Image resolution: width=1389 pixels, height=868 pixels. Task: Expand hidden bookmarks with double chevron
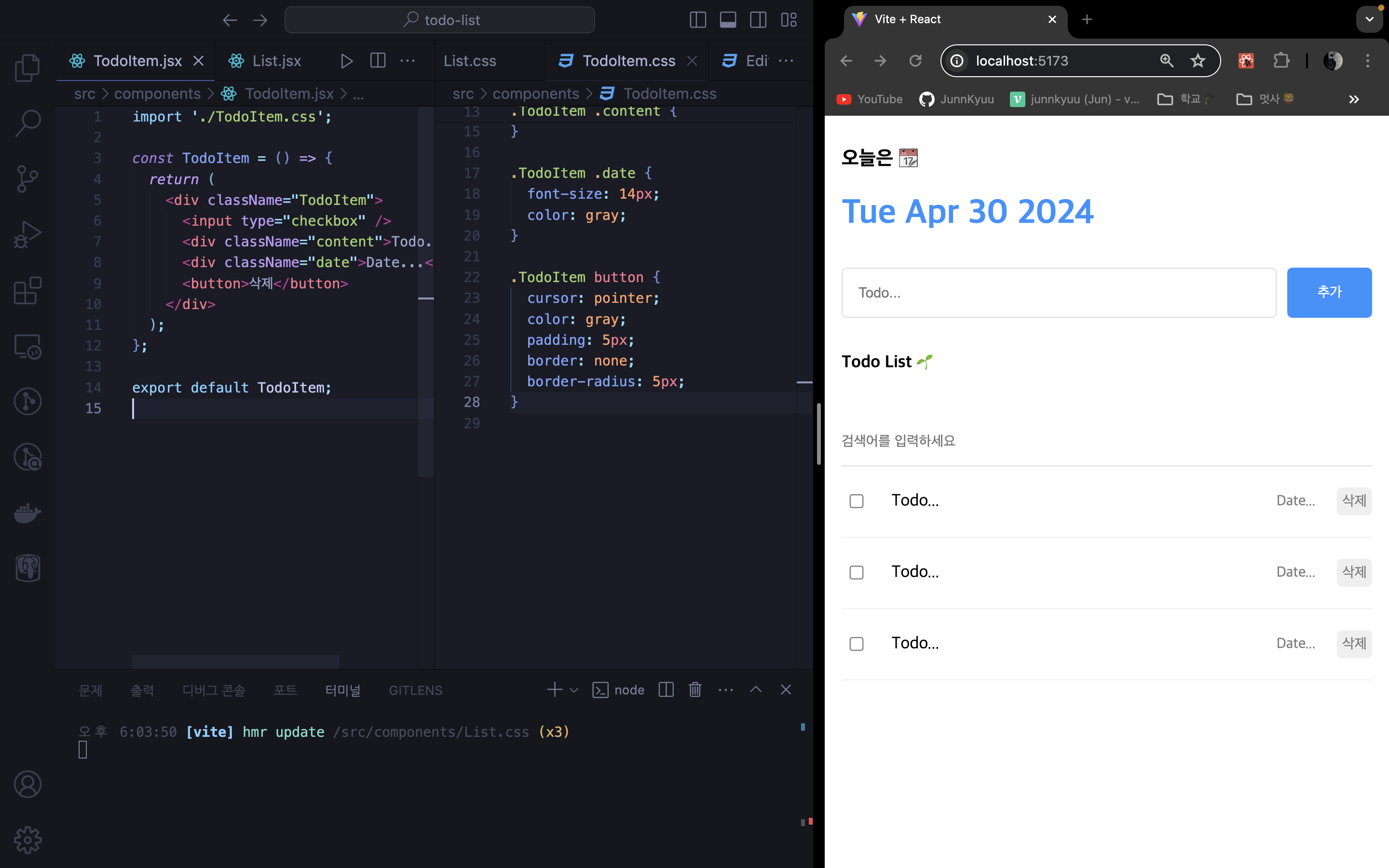pyautogui.click(x=1353, y=99)
